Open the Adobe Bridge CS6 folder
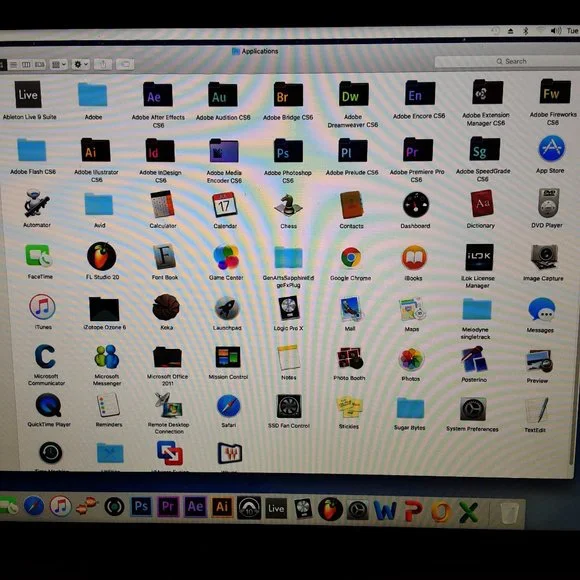Image resolution: width=580 pixels, height=580 pixels. tap(288, 95)
